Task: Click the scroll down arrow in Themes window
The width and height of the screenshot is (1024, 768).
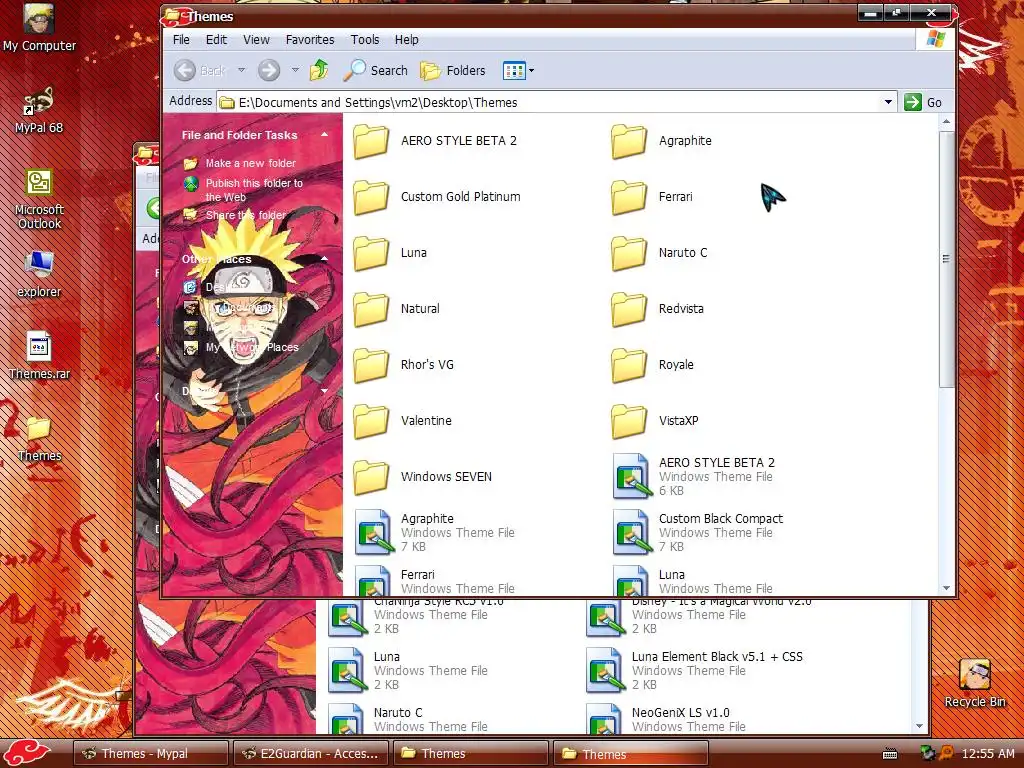Action: point(946,588)
